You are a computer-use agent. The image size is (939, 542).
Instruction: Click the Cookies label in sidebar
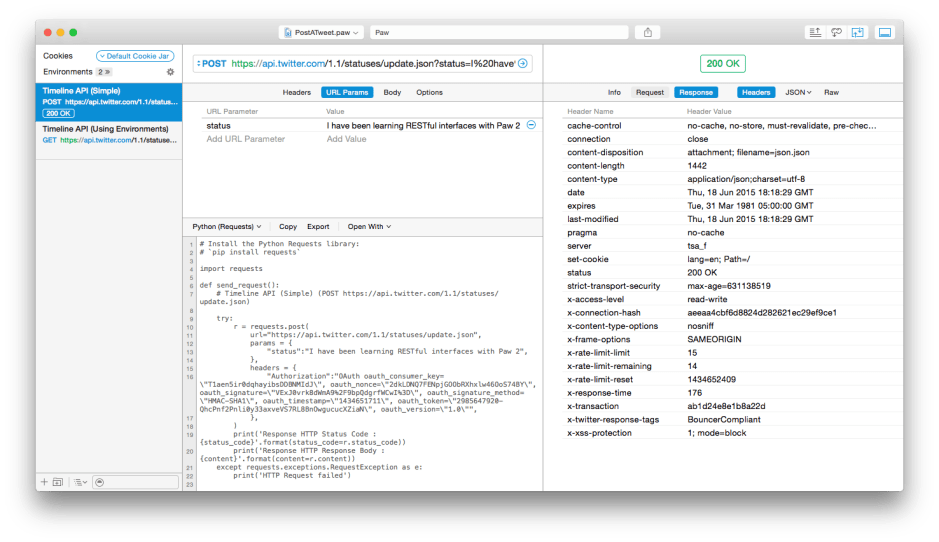pyautogui.click(x=57, y=56)
